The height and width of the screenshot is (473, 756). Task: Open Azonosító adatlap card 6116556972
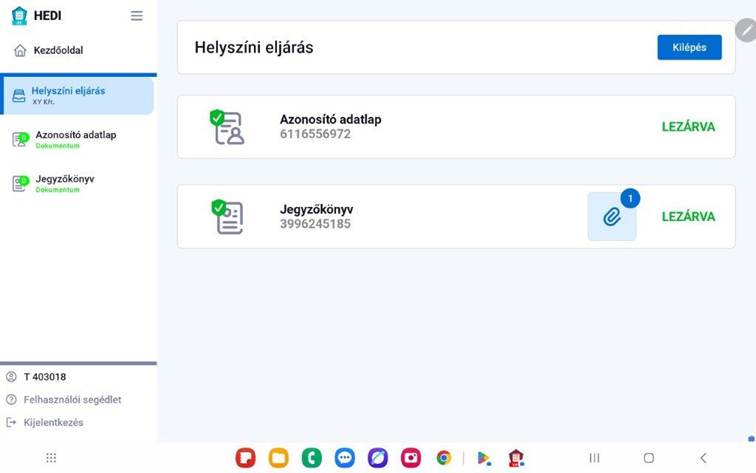point(330,127)
